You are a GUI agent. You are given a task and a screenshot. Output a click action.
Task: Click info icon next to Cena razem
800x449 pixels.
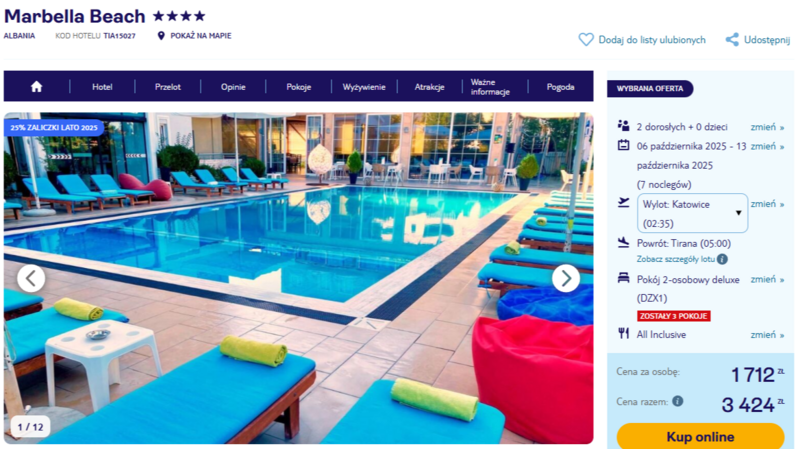click(678, 401)
